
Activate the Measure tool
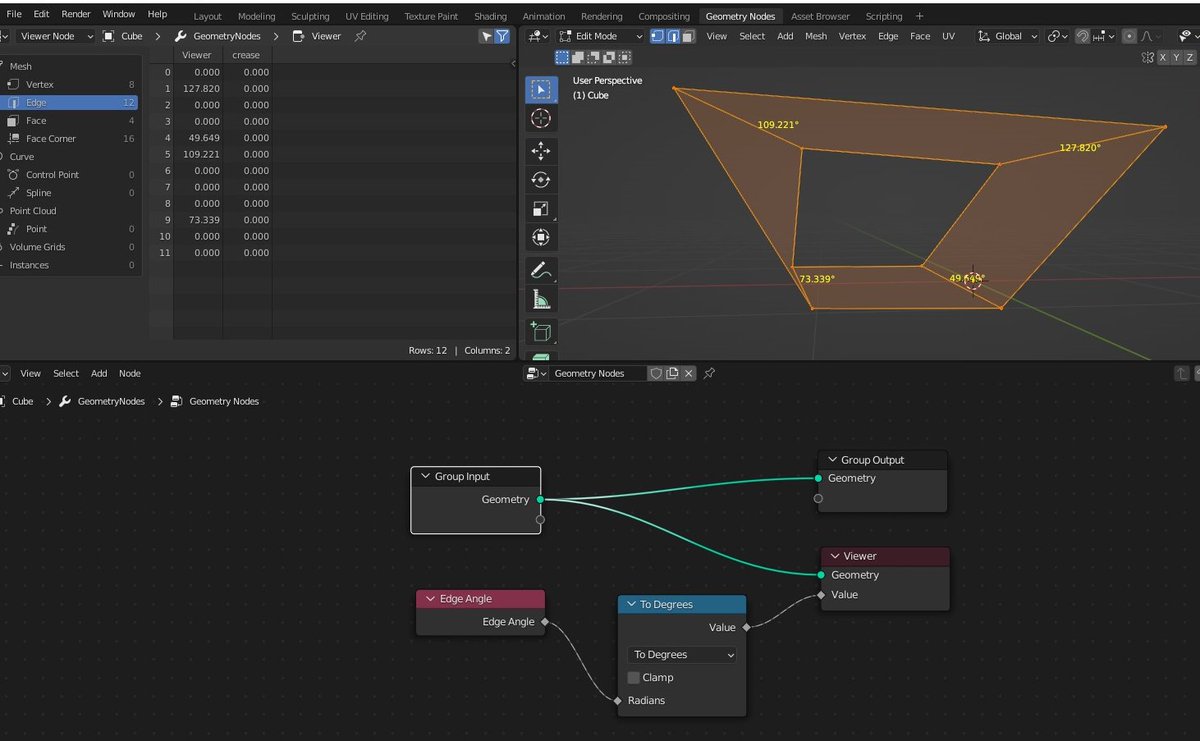(541, 298)
